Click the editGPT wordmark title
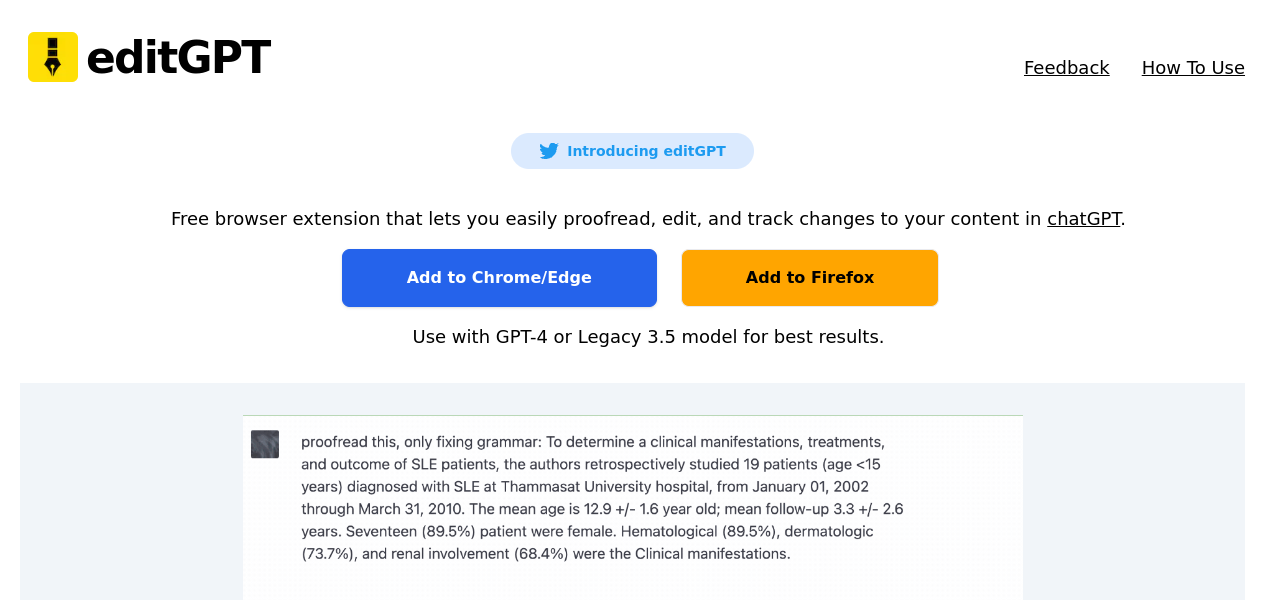 (178, 58)
